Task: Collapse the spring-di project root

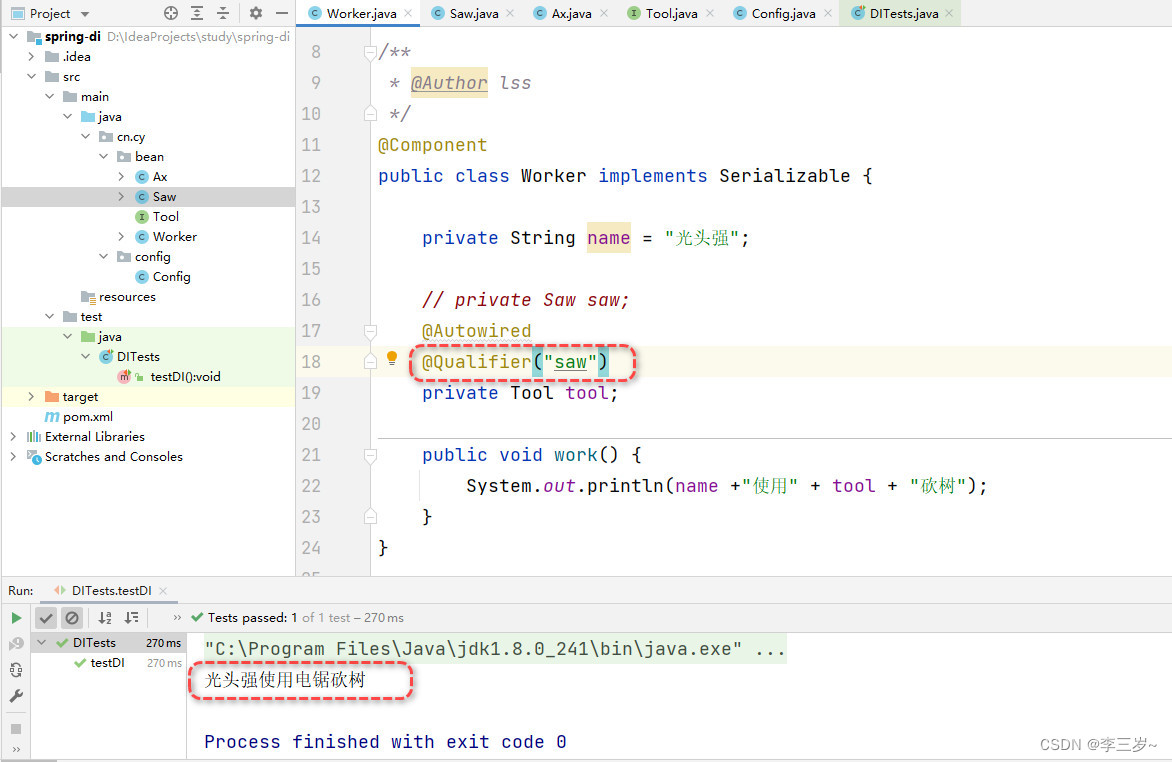Action: point(13,36)
